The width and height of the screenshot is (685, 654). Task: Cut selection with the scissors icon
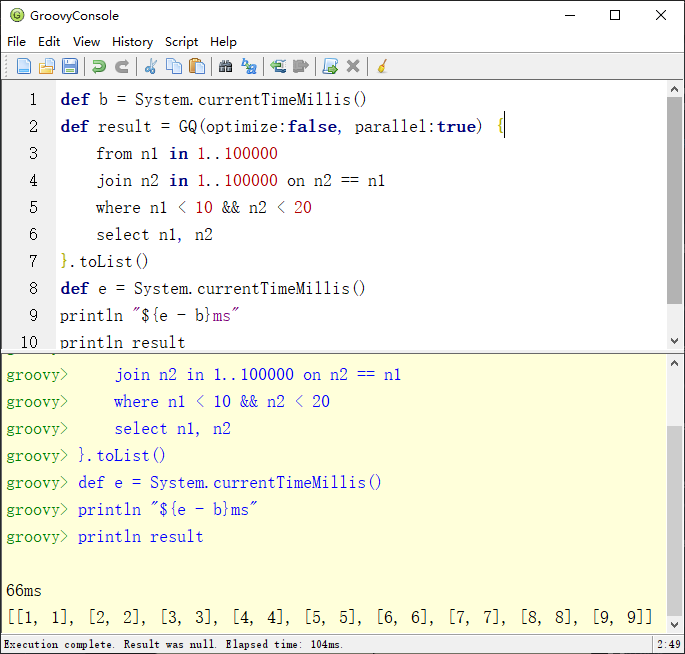151,66
